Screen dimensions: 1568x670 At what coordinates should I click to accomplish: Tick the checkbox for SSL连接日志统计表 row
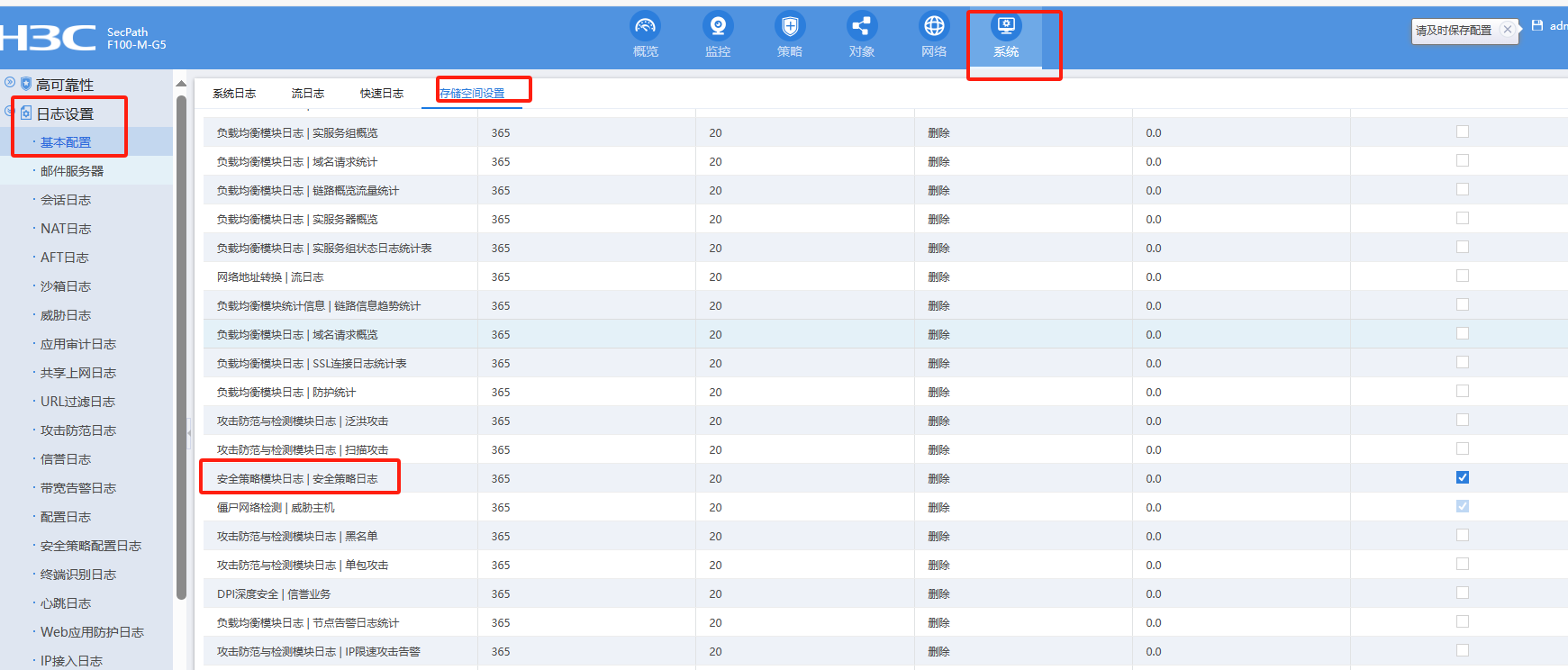1463,363
